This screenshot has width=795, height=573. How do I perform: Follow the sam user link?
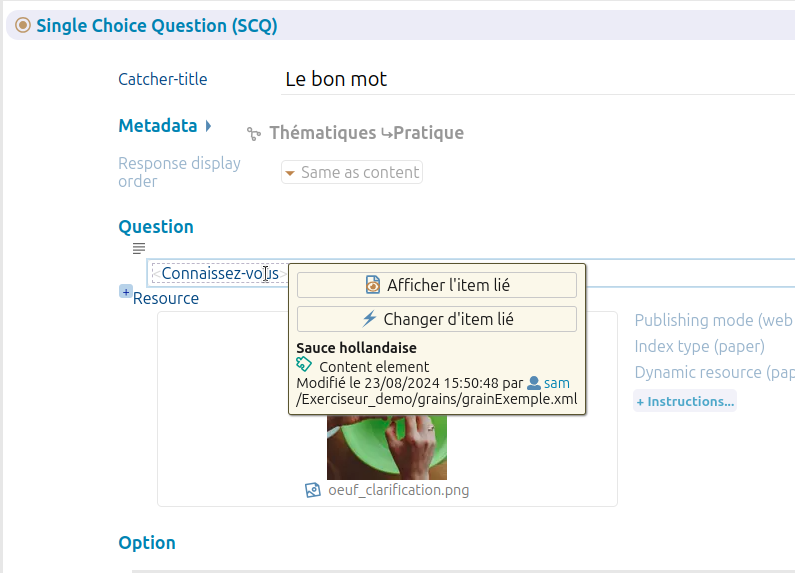click(x=557, y=383)
